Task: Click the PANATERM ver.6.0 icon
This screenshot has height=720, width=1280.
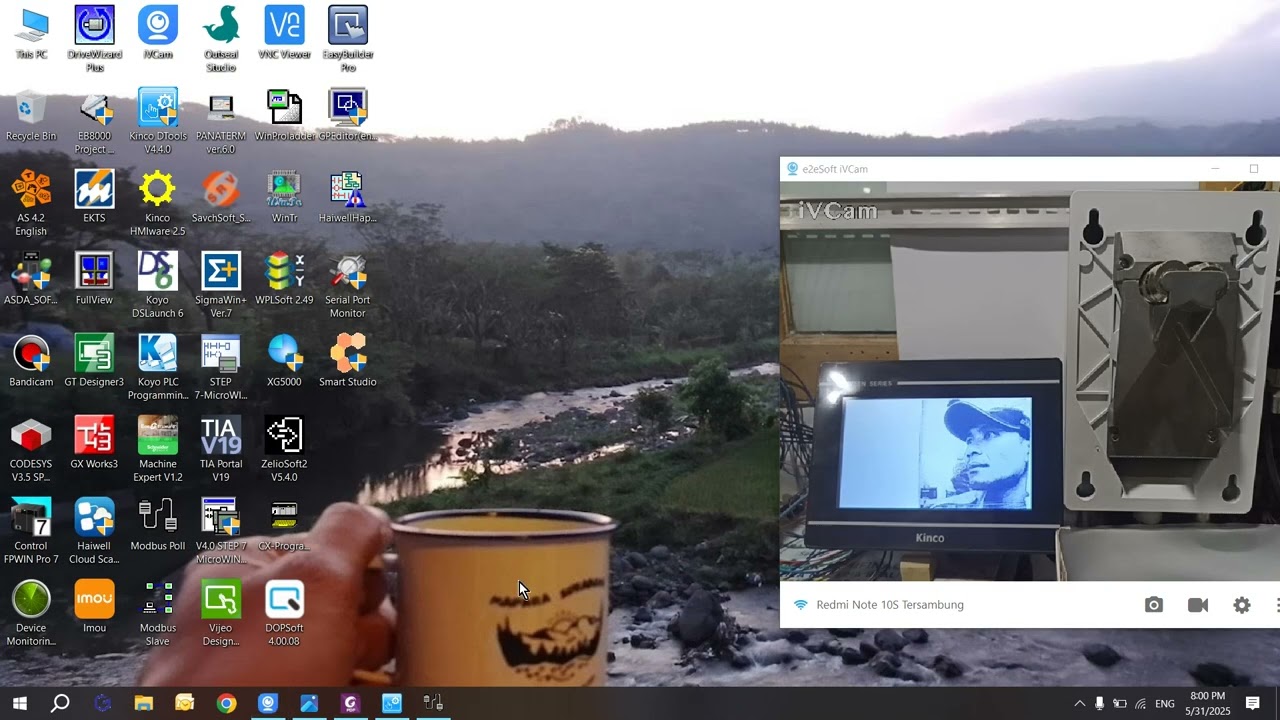Action: (221, 122)
